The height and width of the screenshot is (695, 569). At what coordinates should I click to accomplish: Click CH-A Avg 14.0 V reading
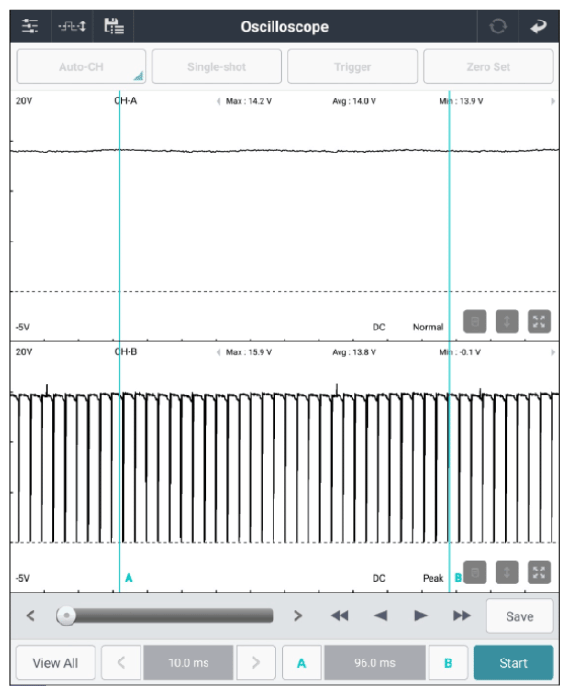click(x=354, y=101)
